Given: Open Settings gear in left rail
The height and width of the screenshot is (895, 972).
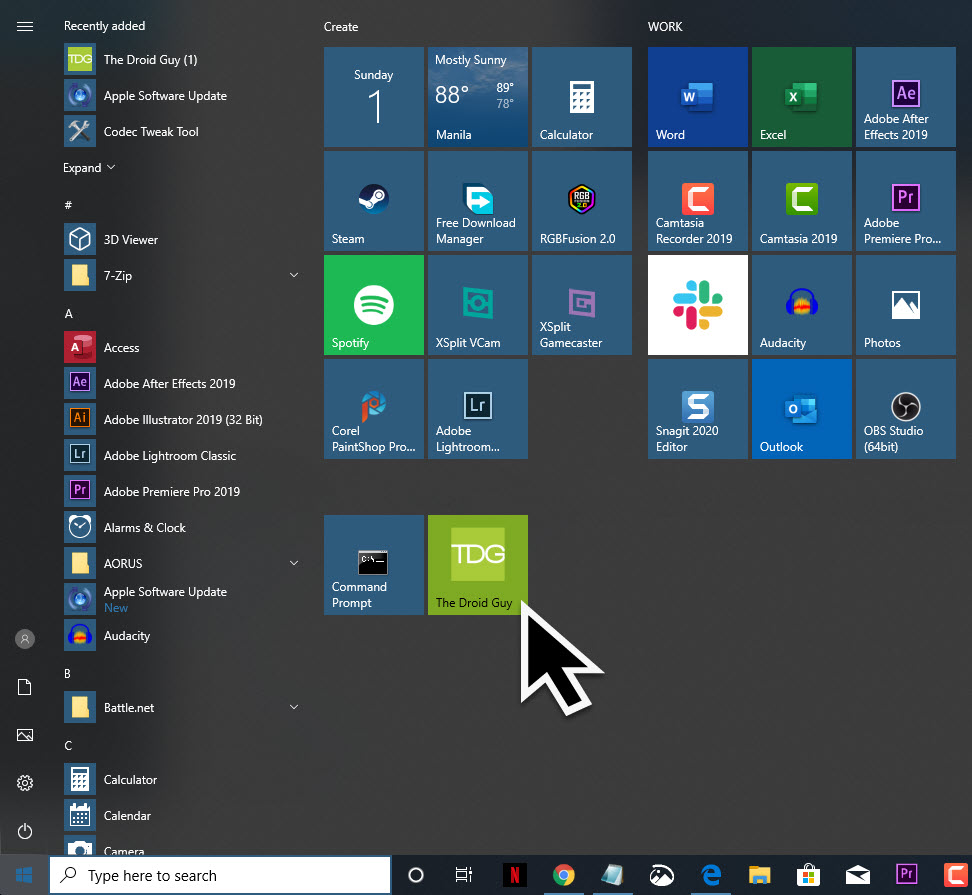Looking at the screenshot, I should 25,783.
